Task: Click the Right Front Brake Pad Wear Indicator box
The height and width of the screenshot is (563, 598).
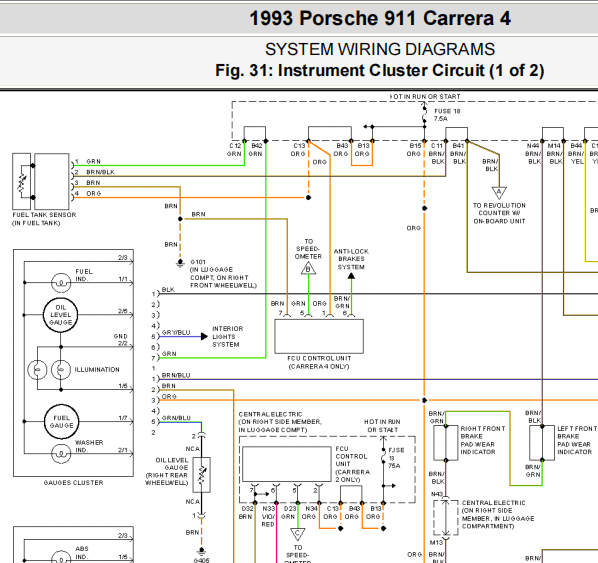Action: point(446,443)
